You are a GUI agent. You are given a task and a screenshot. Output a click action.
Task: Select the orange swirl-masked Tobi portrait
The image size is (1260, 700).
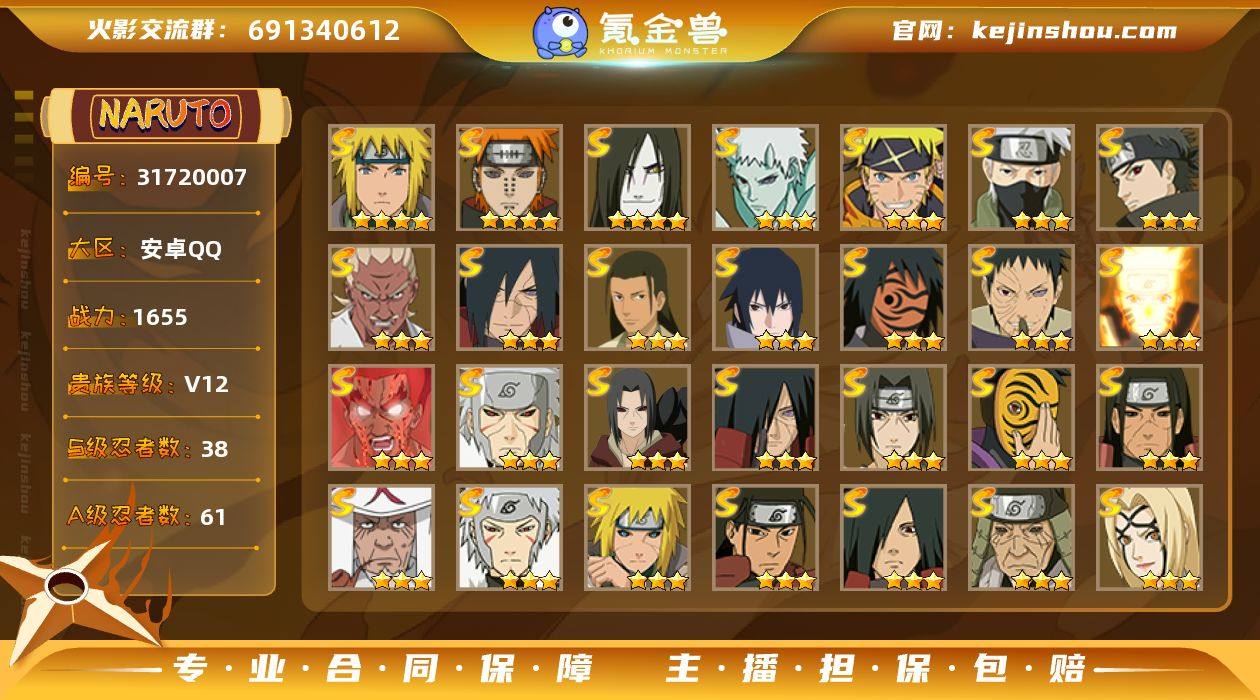[893, 298]
